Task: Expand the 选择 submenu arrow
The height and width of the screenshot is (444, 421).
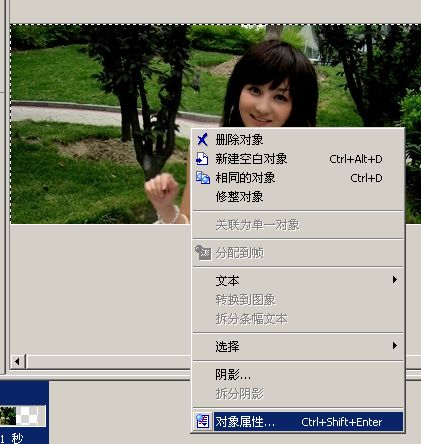Action: (395, 346)
